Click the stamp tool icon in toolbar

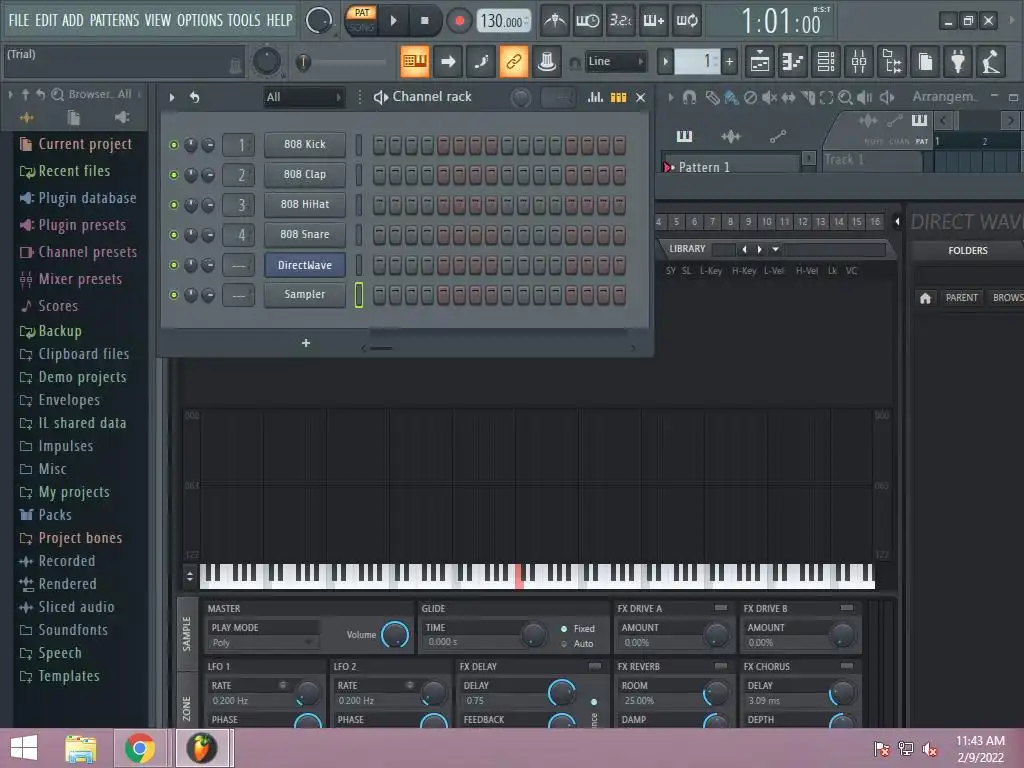547,62
